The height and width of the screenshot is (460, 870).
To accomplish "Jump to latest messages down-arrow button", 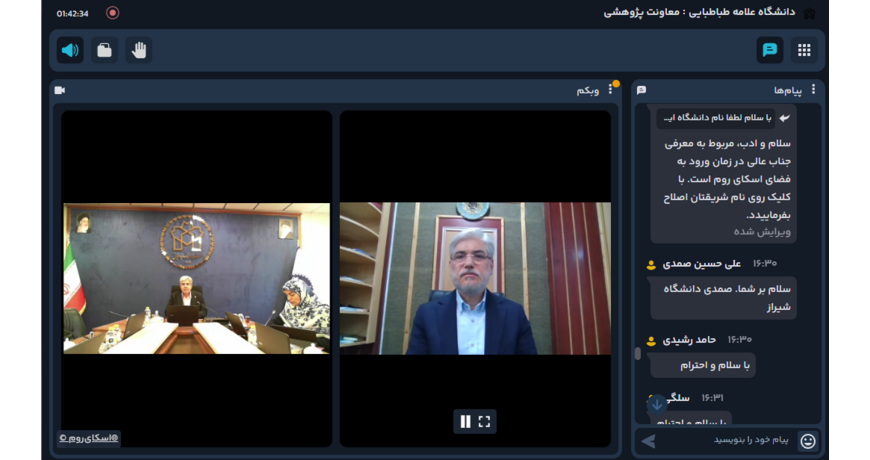I will (x=657, y=405).
